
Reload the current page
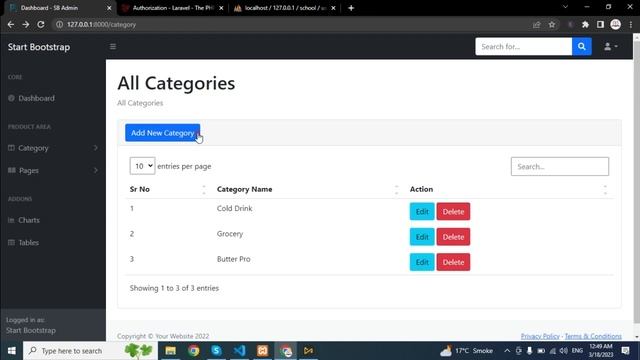41,24
